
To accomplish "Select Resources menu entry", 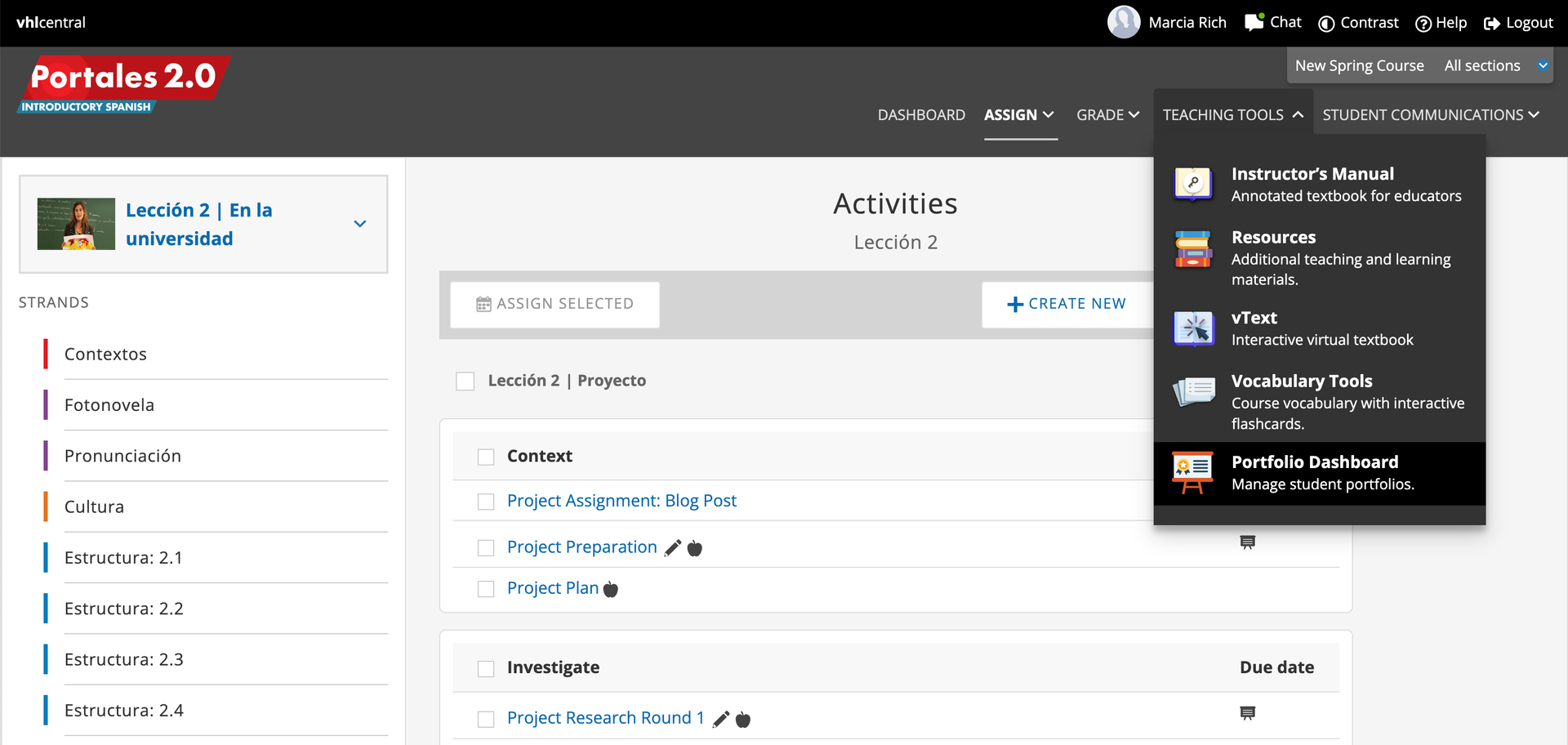I will (1319, 257).
